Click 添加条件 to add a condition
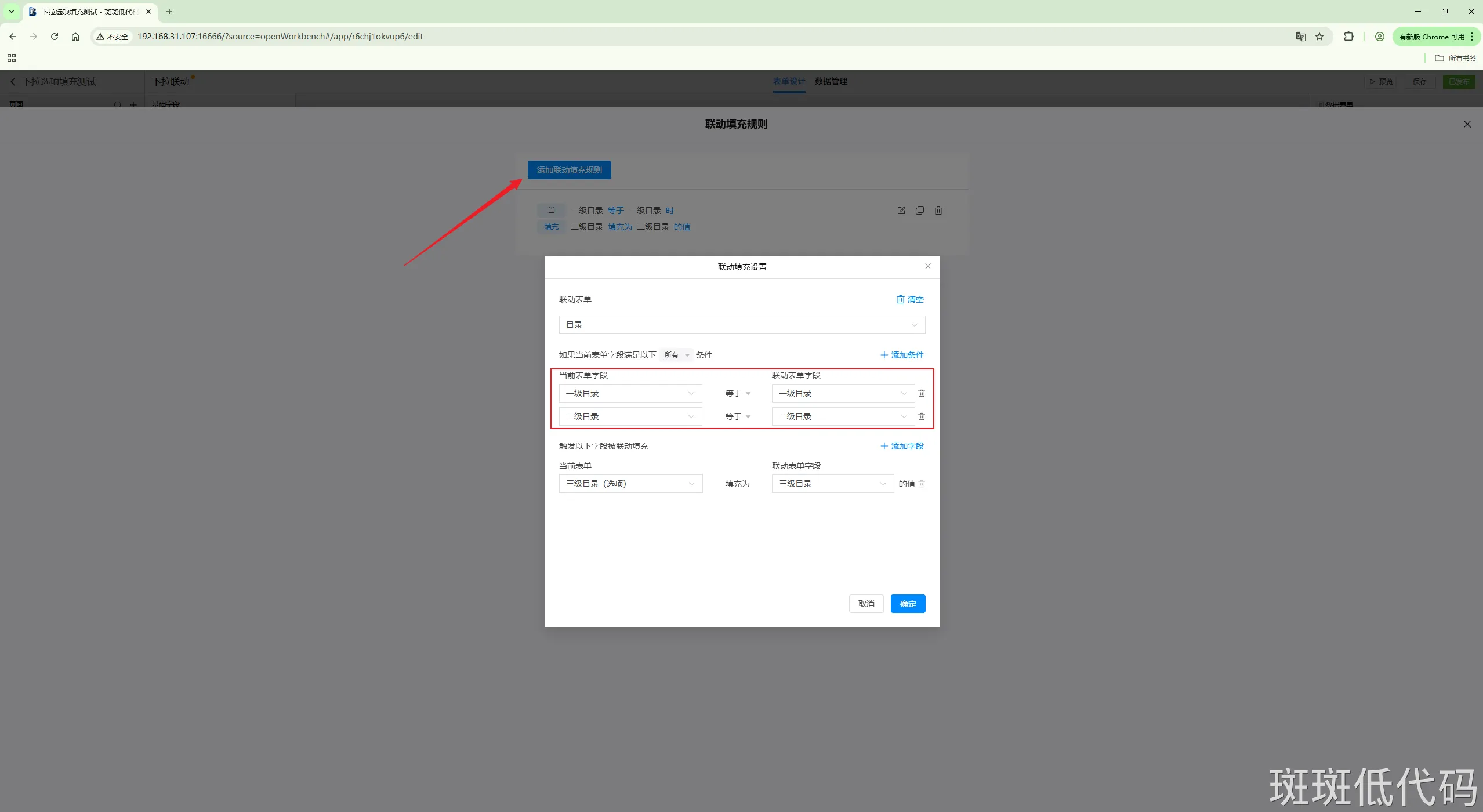This screenshot has height=812, width=1483. [902, 355]
